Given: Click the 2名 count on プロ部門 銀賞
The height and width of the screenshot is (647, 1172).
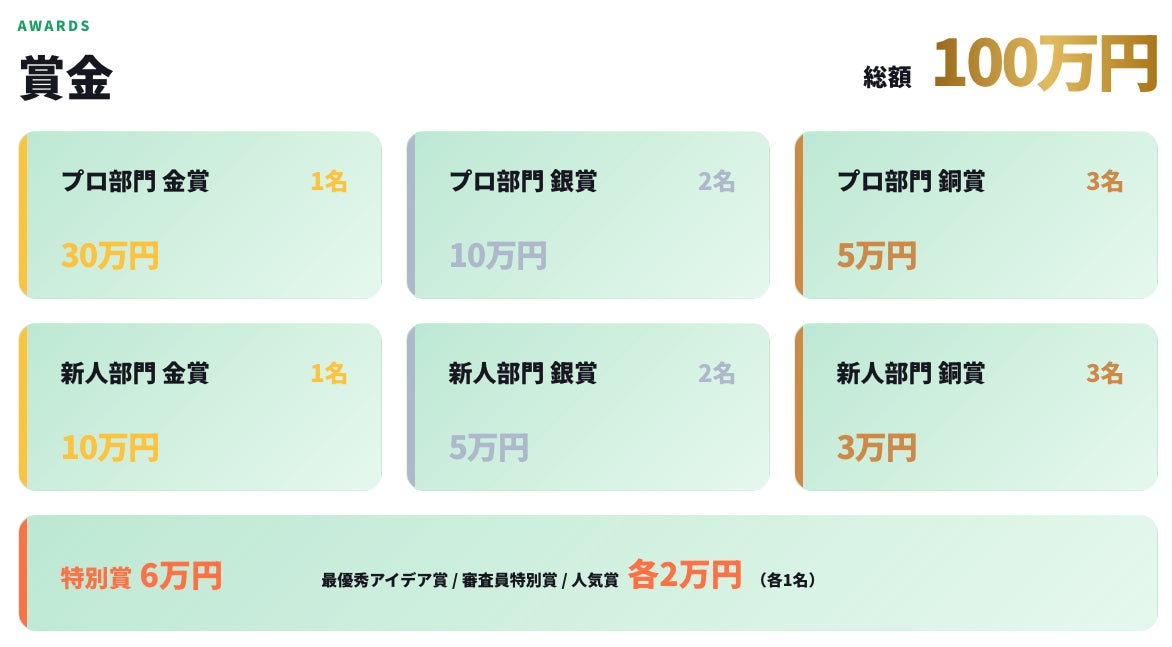Looking at the screenshot, I should pyautogui.click(x=717, y=181).
